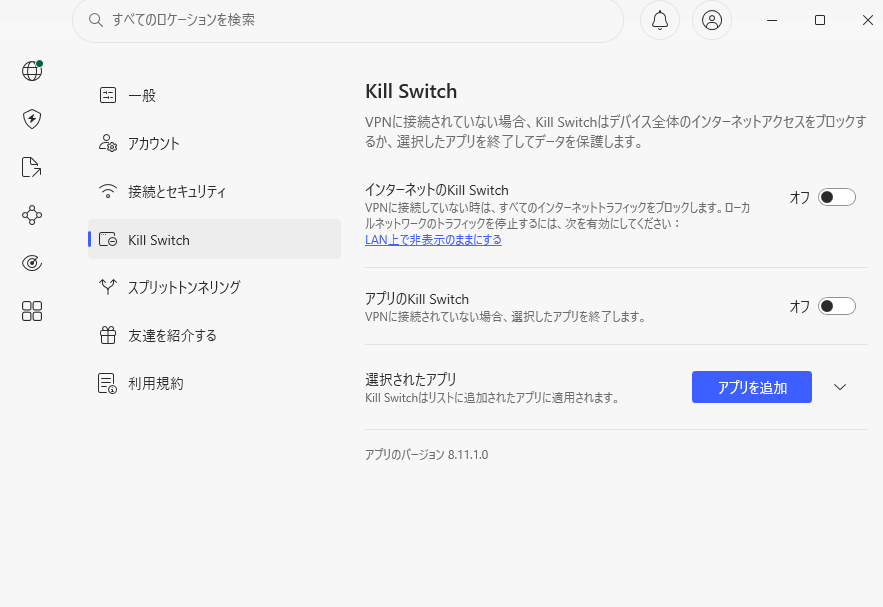Click the インターネットのKill Switch label
The width and height of the screenshot is (883, 607).
click(436, 190)
